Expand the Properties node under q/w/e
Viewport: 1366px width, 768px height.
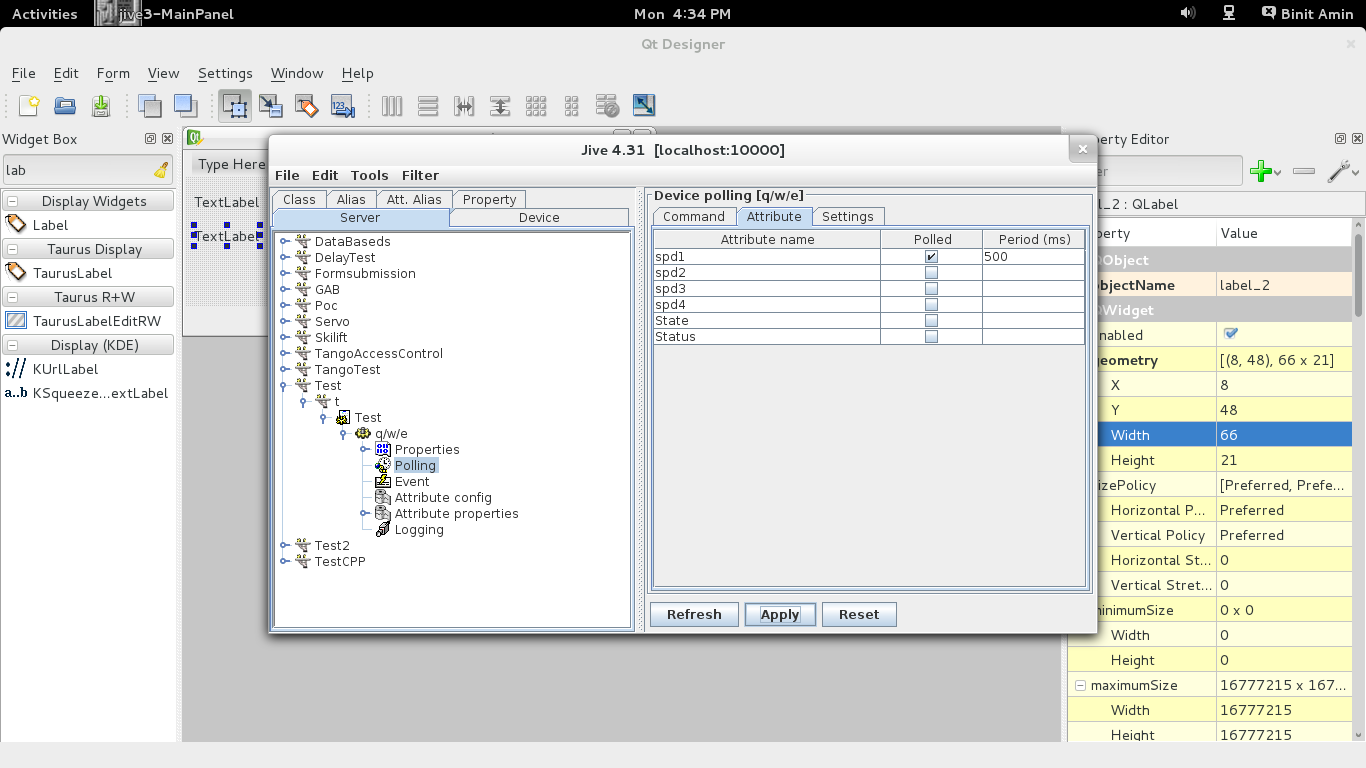(364, 449)
